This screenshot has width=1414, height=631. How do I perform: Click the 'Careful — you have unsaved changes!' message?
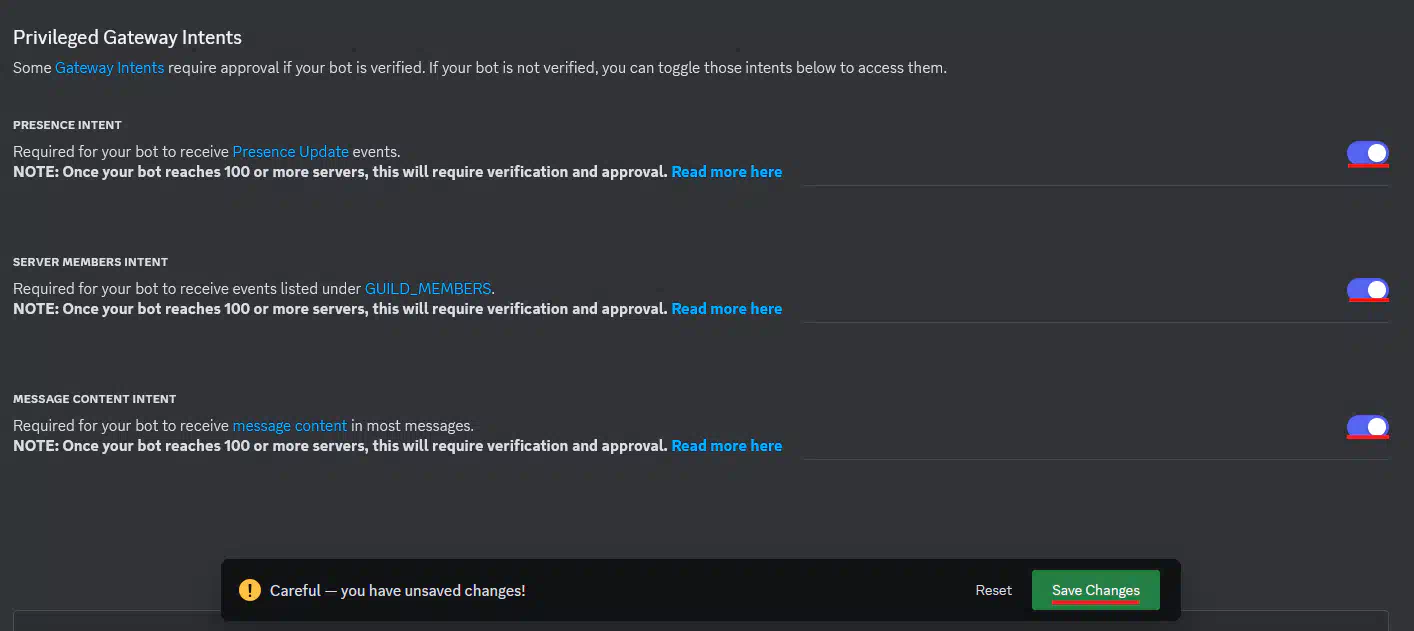pyautogui.click(x=397, y=591)
